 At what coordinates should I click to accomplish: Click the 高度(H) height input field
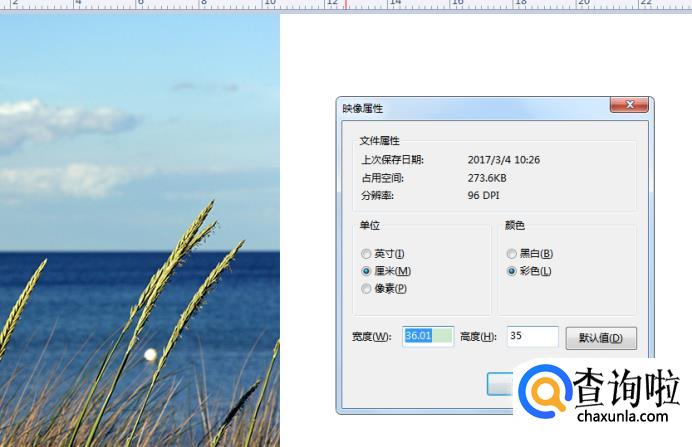533,336
